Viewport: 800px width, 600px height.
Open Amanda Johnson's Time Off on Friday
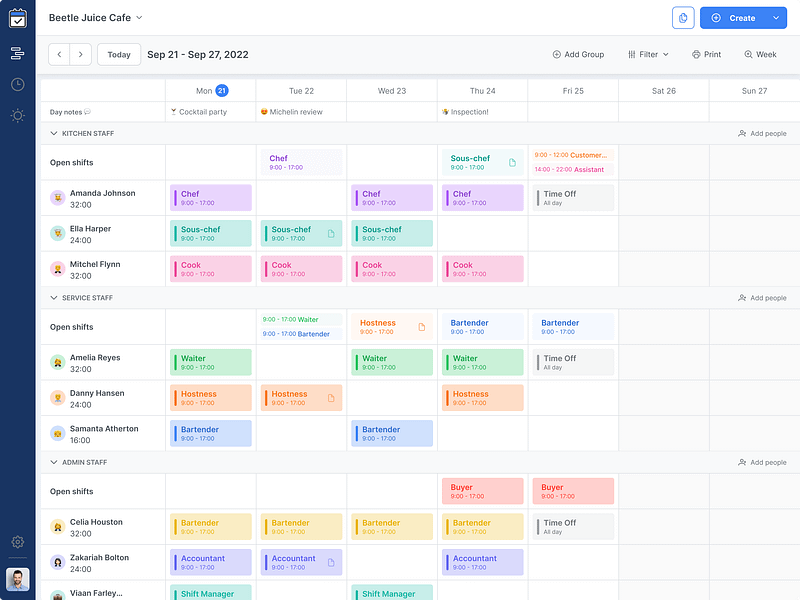tap(573, 198)
